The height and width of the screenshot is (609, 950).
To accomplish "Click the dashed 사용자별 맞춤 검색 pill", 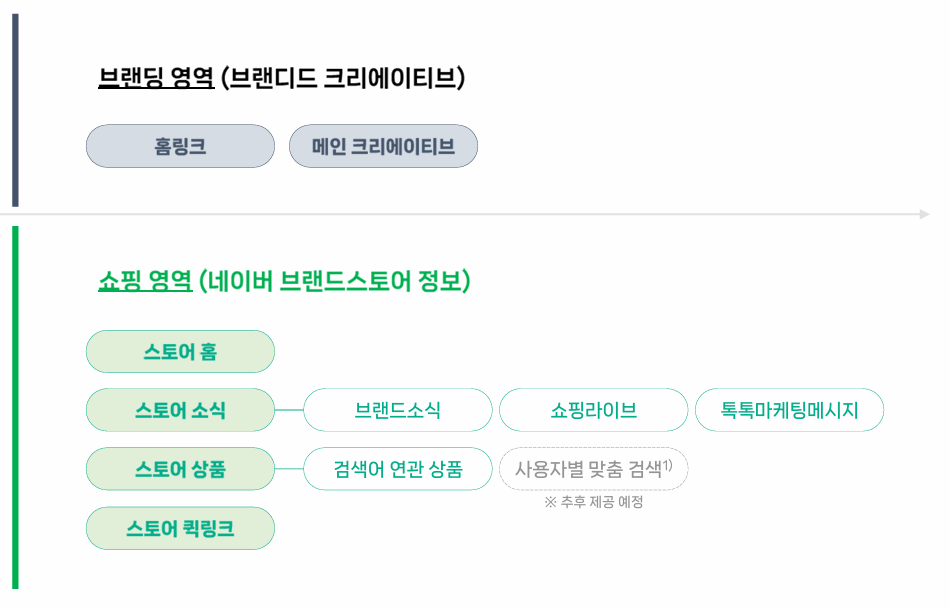I will 593,469.
